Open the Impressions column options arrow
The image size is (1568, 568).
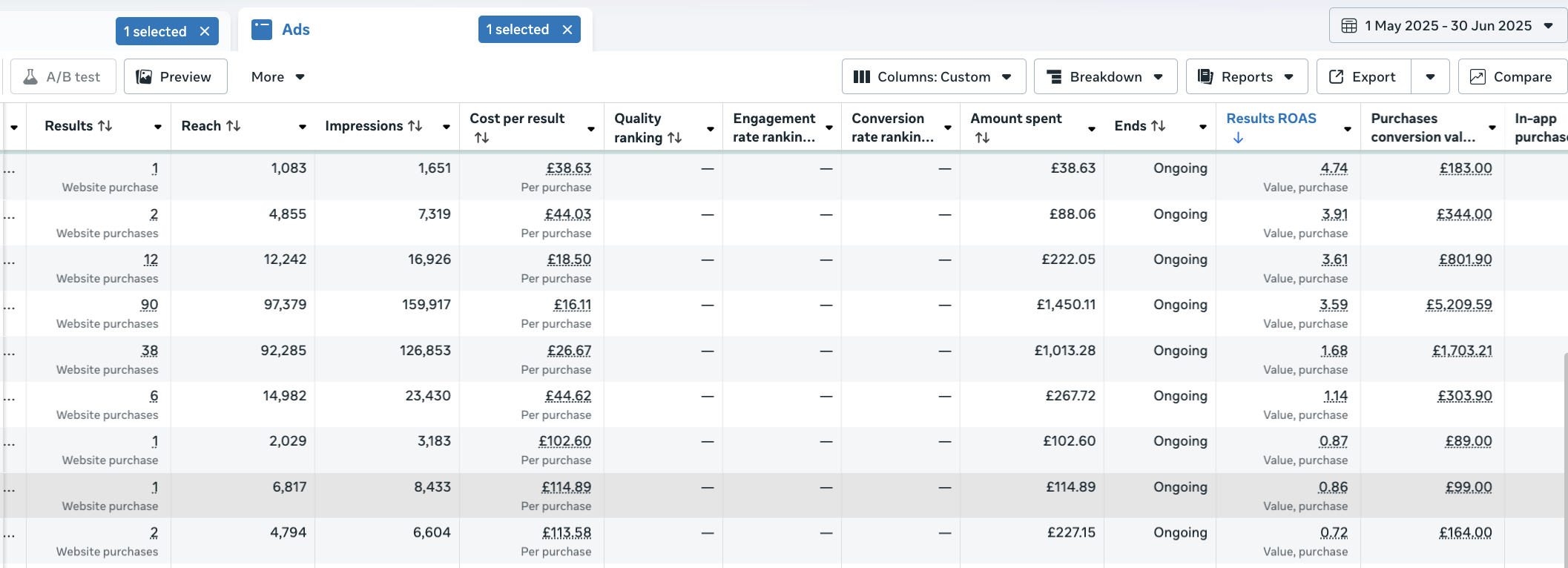pos(447,127)
